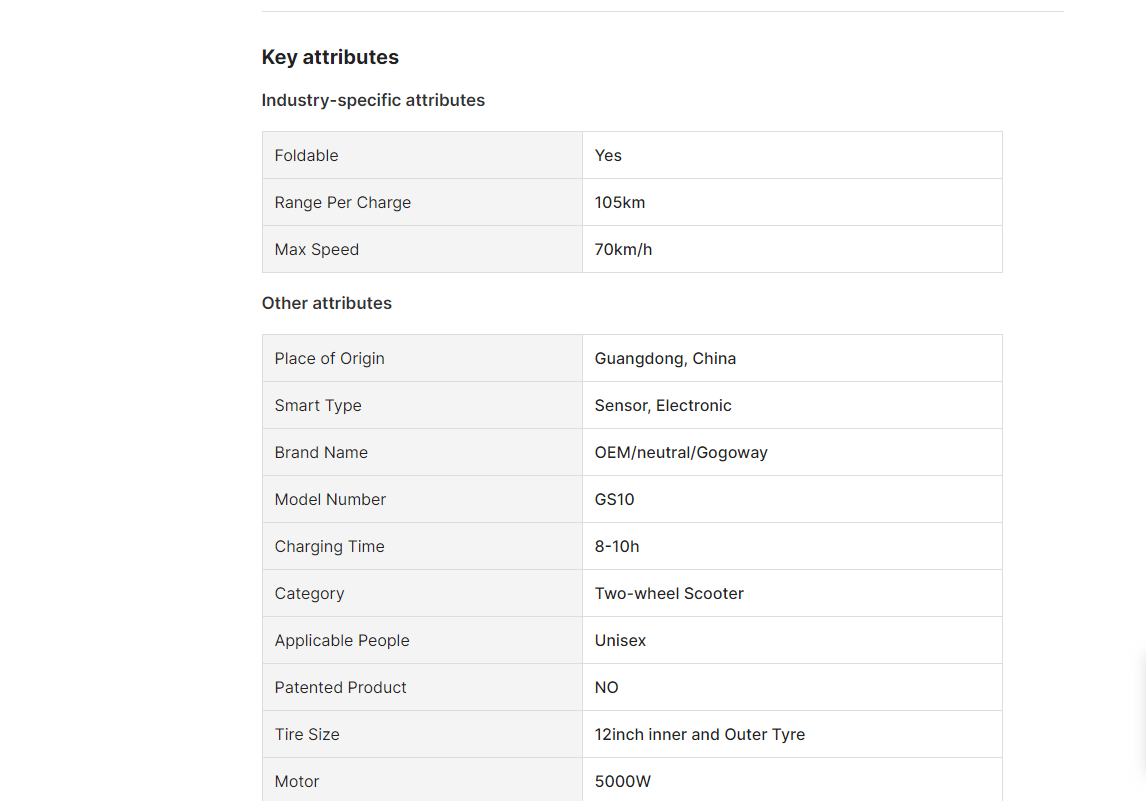Click the 'Place of Origin' label
Screen dimensions: 1146x801
point(330,359)
